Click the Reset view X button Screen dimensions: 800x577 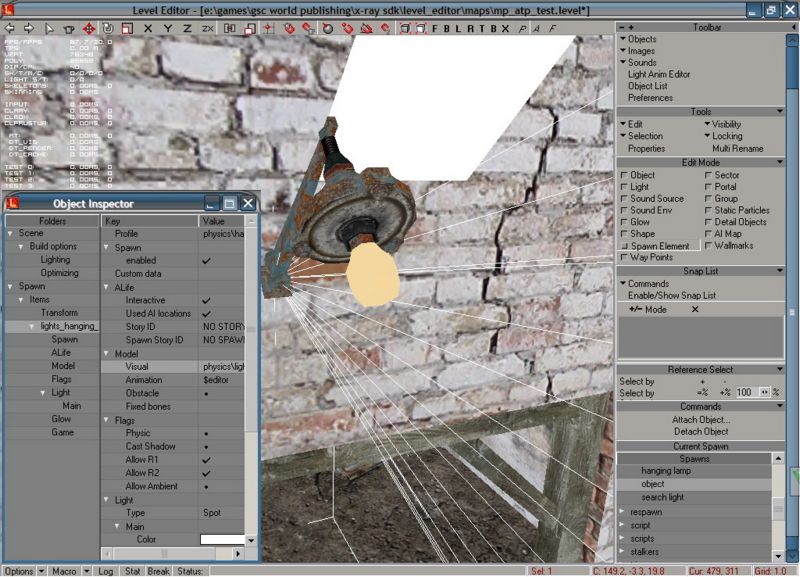[505, 29]
